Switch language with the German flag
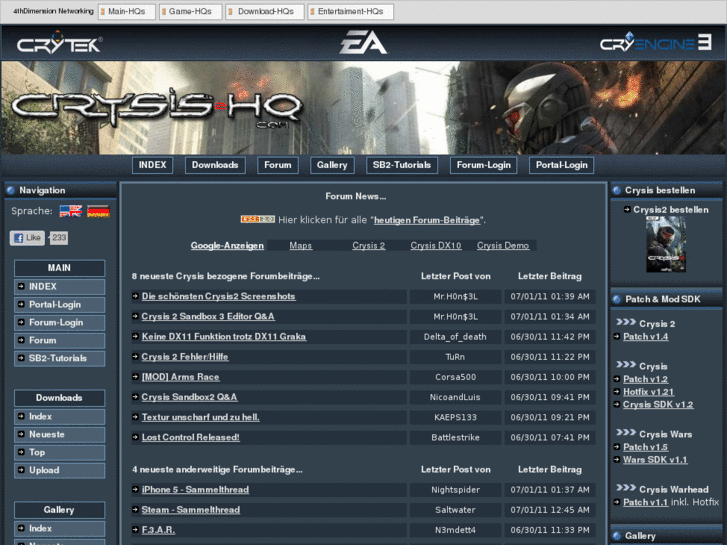The height and width of the screenshot is (545, 727). pyautogui.click(x=98, y=211)
